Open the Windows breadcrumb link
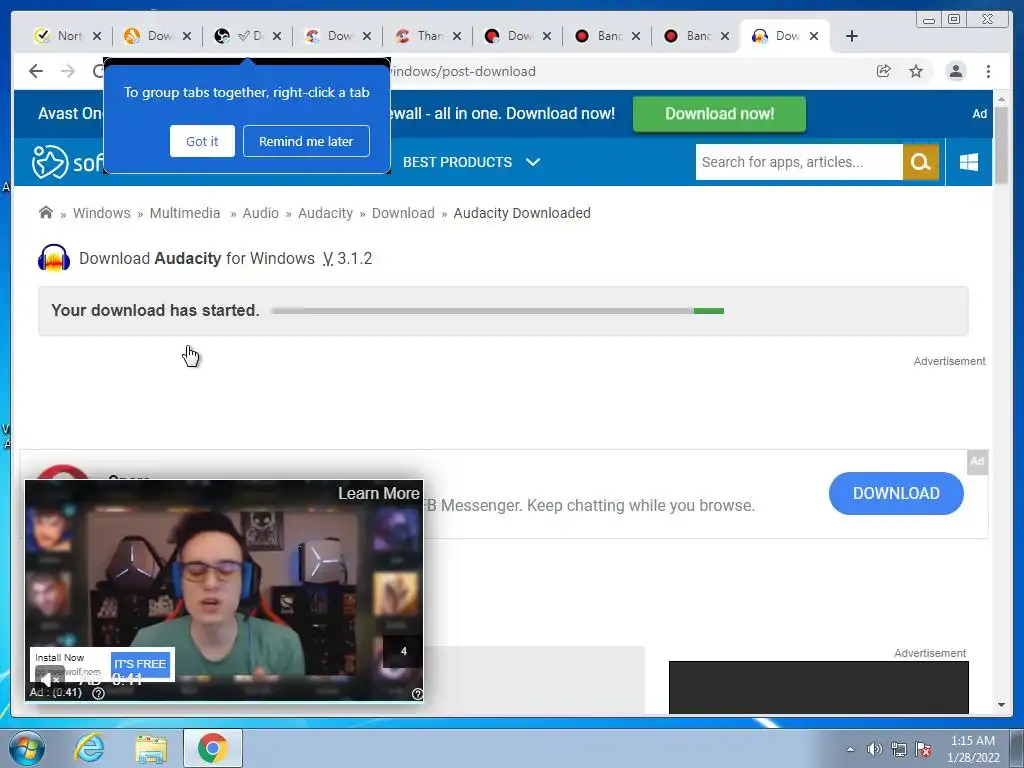Image resolution: width=1024 pixels, height=768 pixels. 101,213
